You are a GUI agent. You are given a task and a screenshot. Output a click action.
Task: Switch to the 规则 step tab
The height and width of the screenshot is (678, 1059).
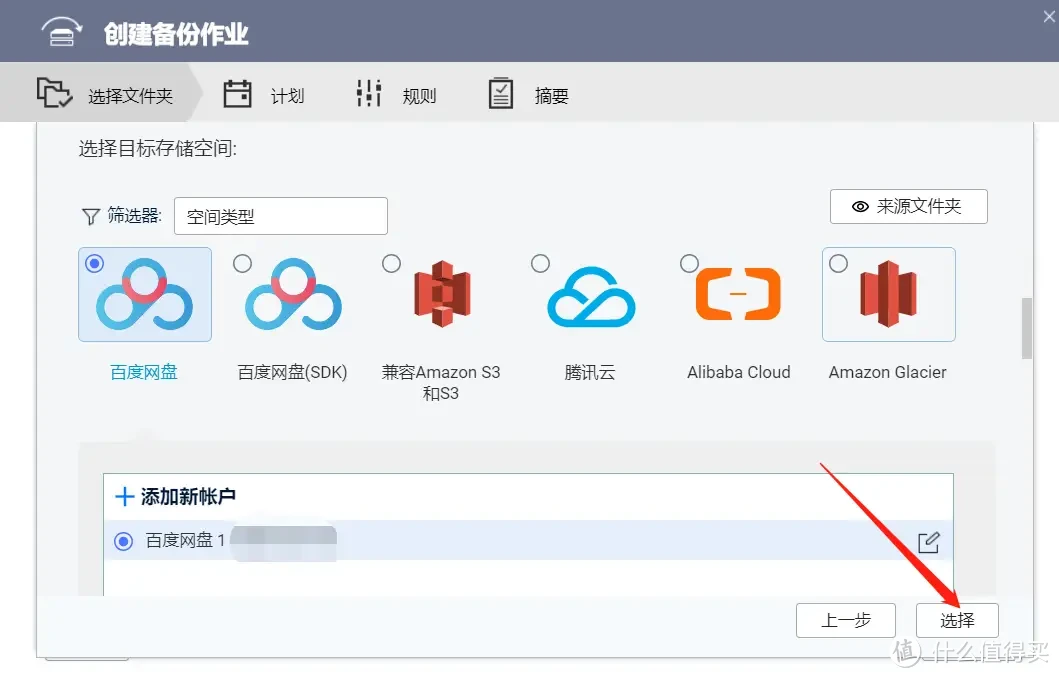click(397, 95)
